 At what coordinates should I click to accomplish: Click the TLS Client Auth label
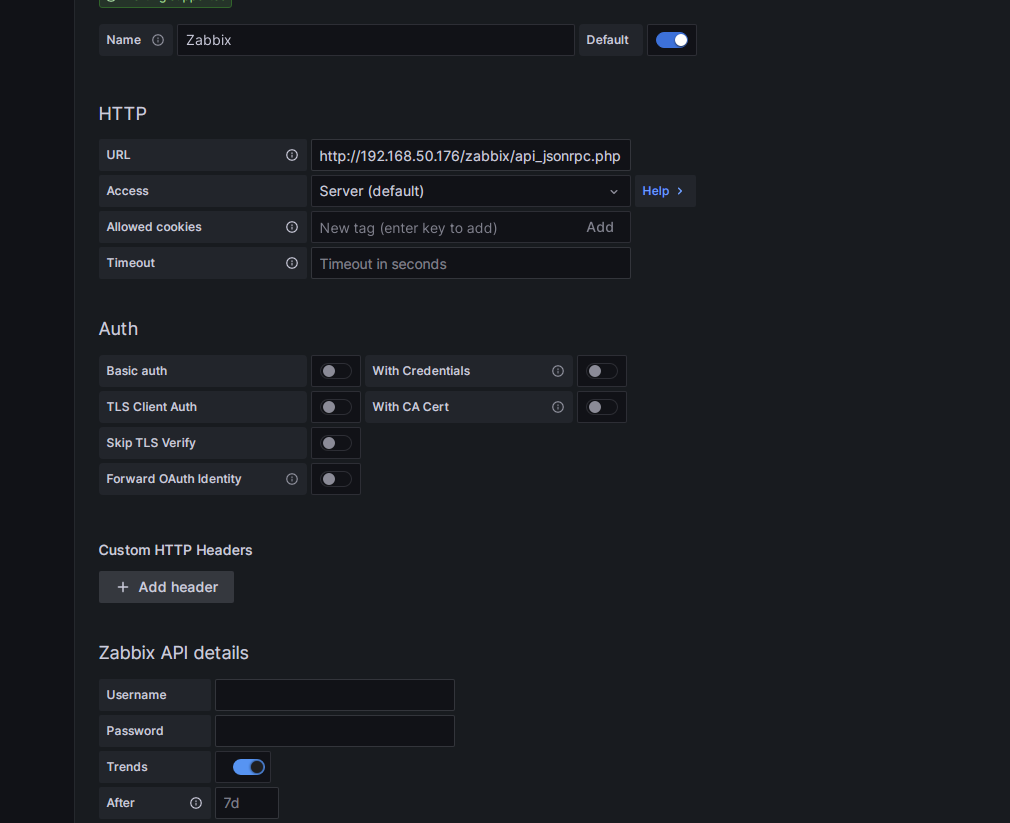click(x=151, y=407)
